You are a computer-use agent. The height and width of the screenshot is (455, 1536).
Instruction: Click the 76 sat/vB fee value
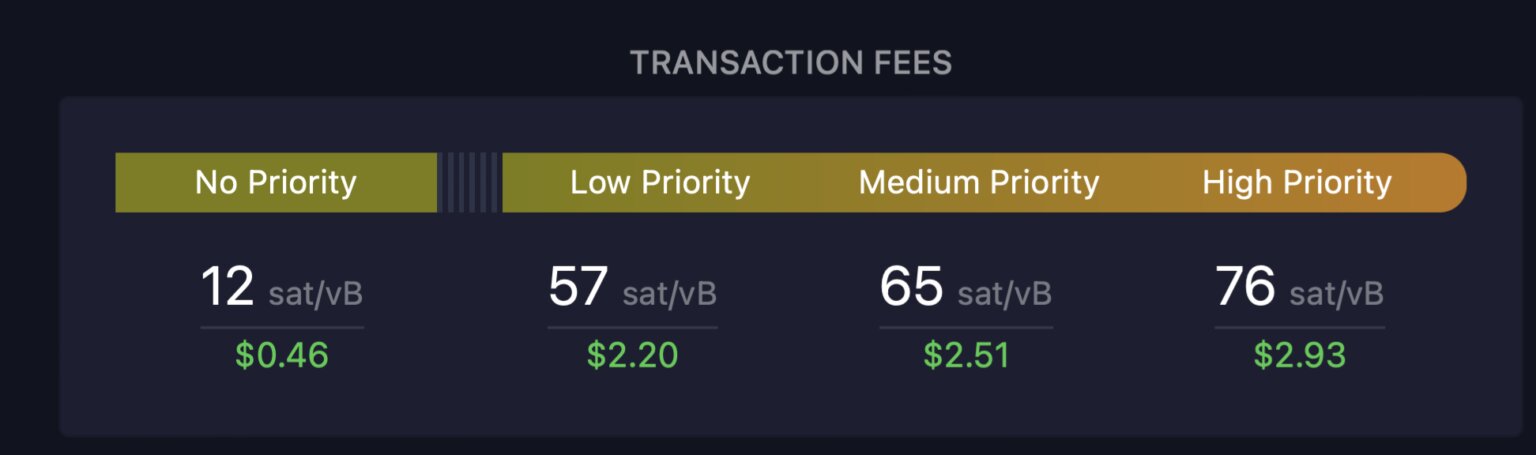click(1299, 288)
